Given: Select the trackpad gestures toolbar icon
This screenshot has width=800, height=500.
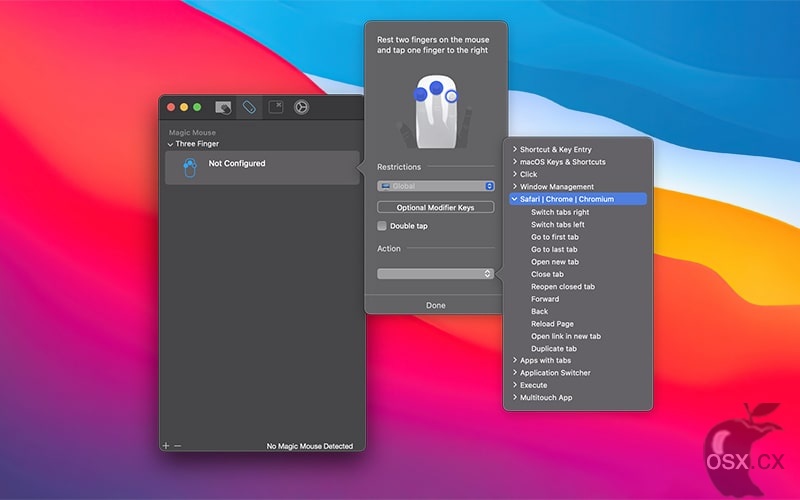Looking at the screenshot, I should coord(223,108).
